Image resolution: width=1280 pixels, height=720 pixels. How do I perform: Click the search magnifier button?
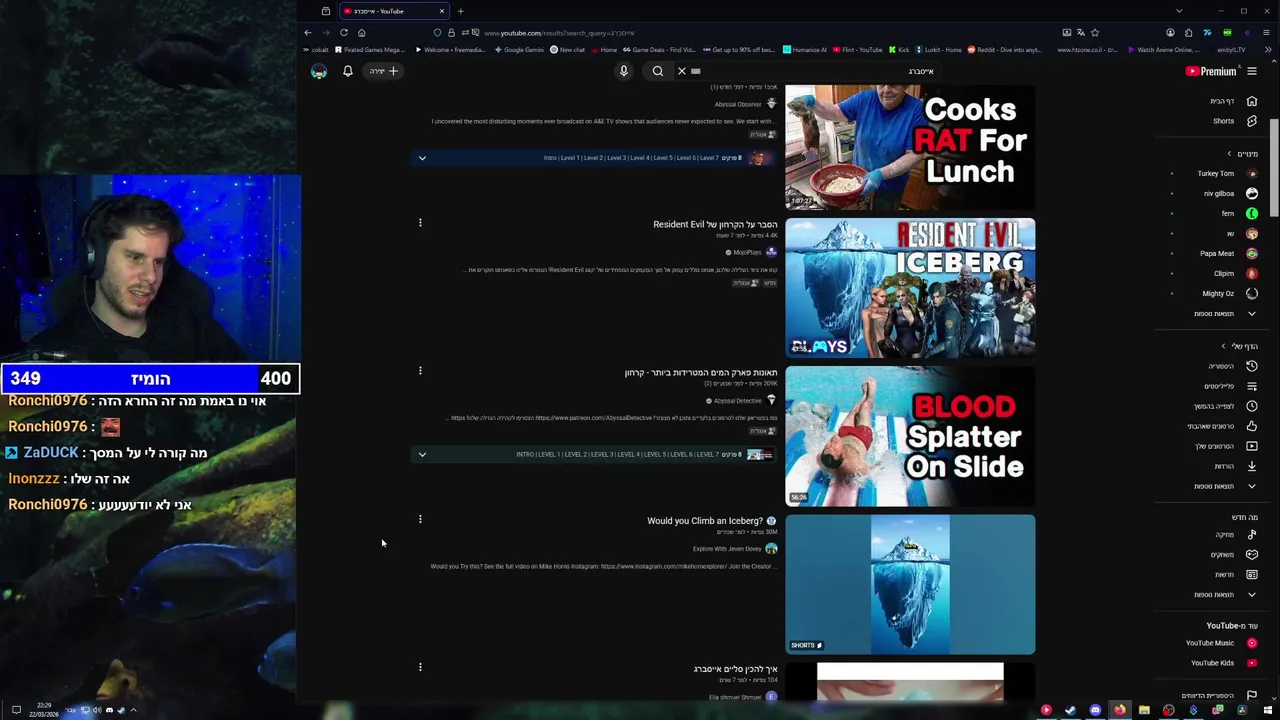[658, 71]
